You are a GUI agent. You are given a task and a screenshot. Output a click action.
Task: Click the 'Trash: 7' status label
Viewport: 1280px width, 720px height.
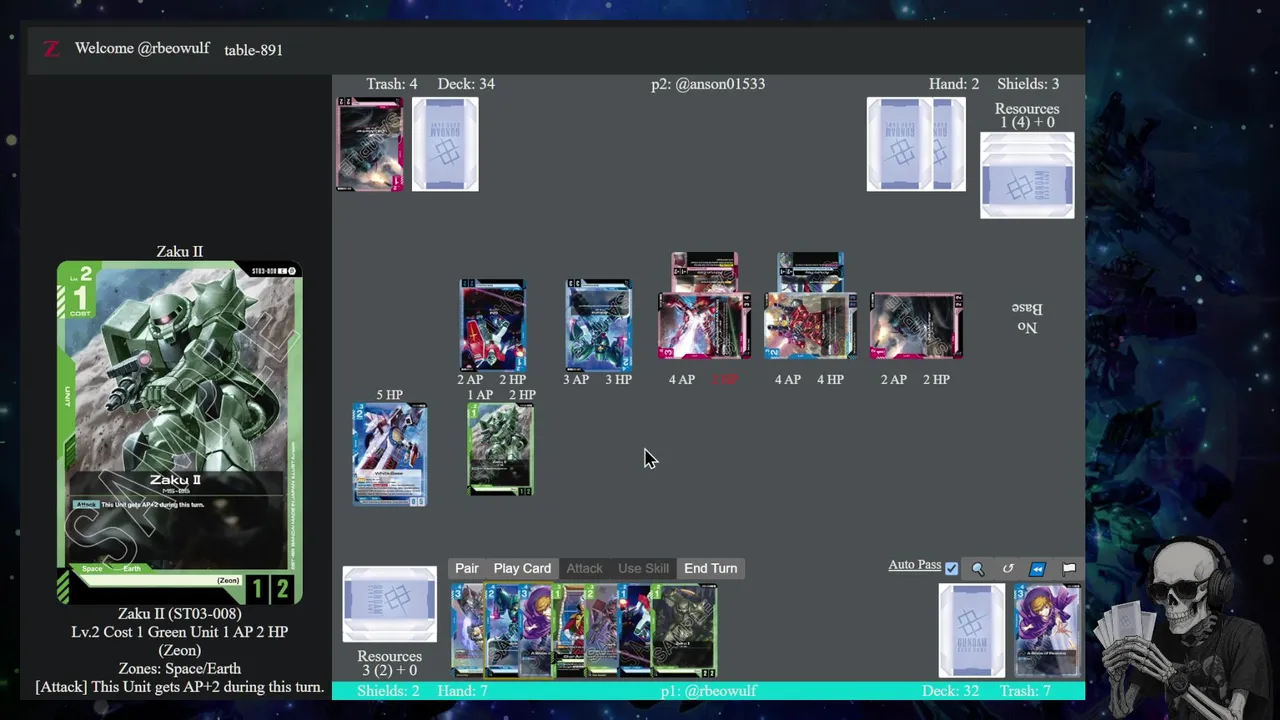(x=1025, y=691)
